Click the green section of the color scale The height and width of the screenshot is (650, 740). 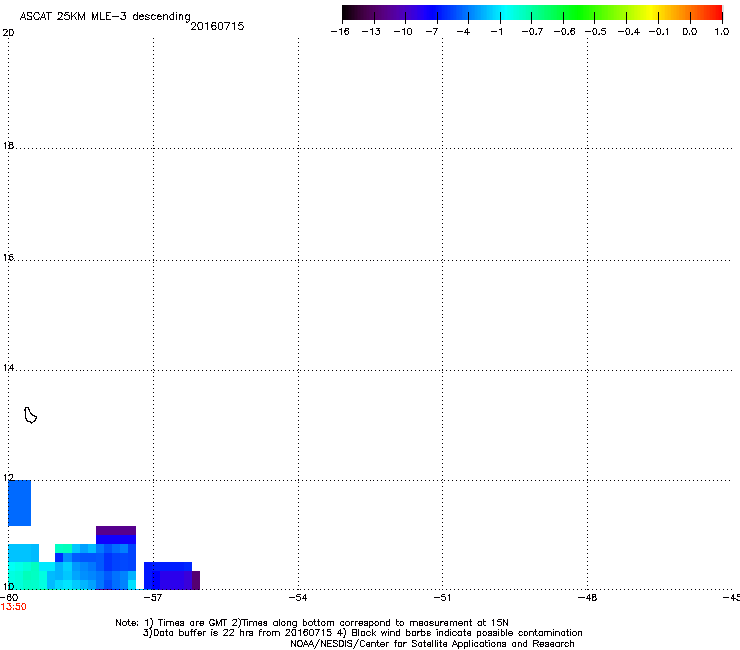pos(580,12)
